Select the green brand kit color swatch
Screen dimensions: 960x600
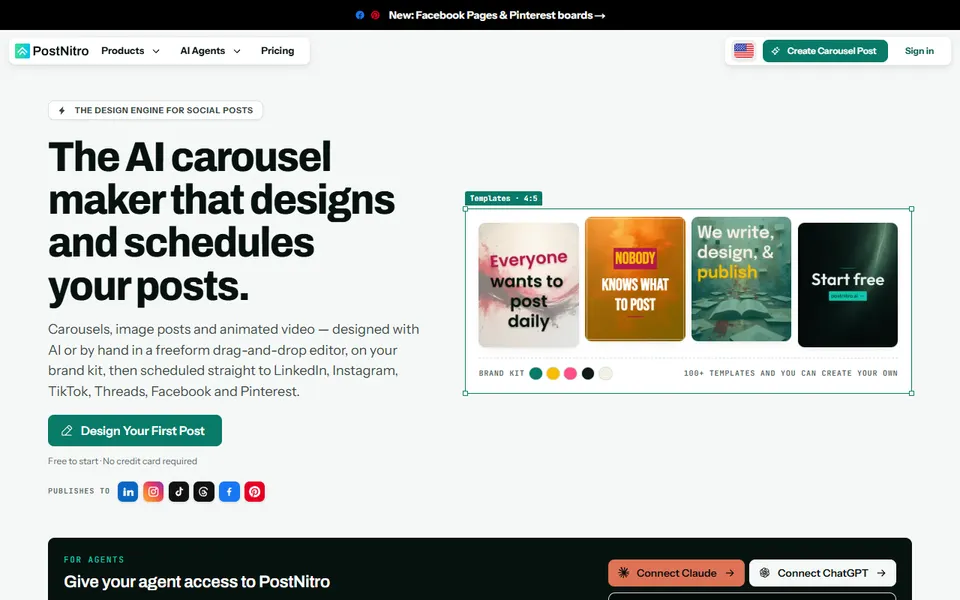click(536, 373)
